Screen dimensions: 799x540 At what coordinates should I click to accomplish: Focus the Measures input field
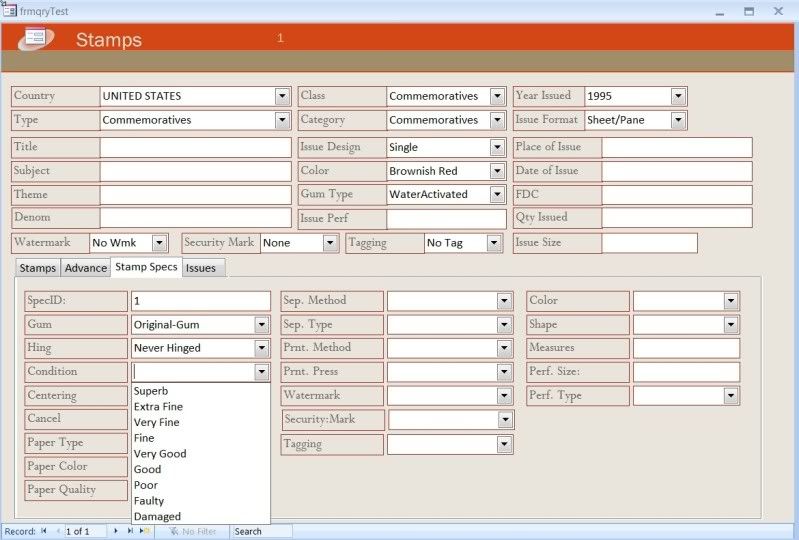click(x=686, y=348)
